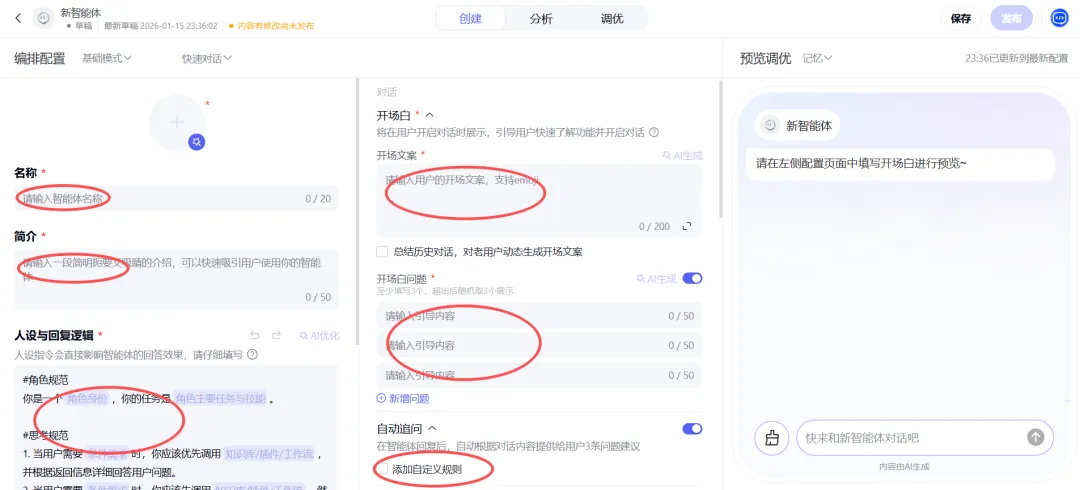
Task: Click the back arrow in top-left
Action: coord(18,18)
